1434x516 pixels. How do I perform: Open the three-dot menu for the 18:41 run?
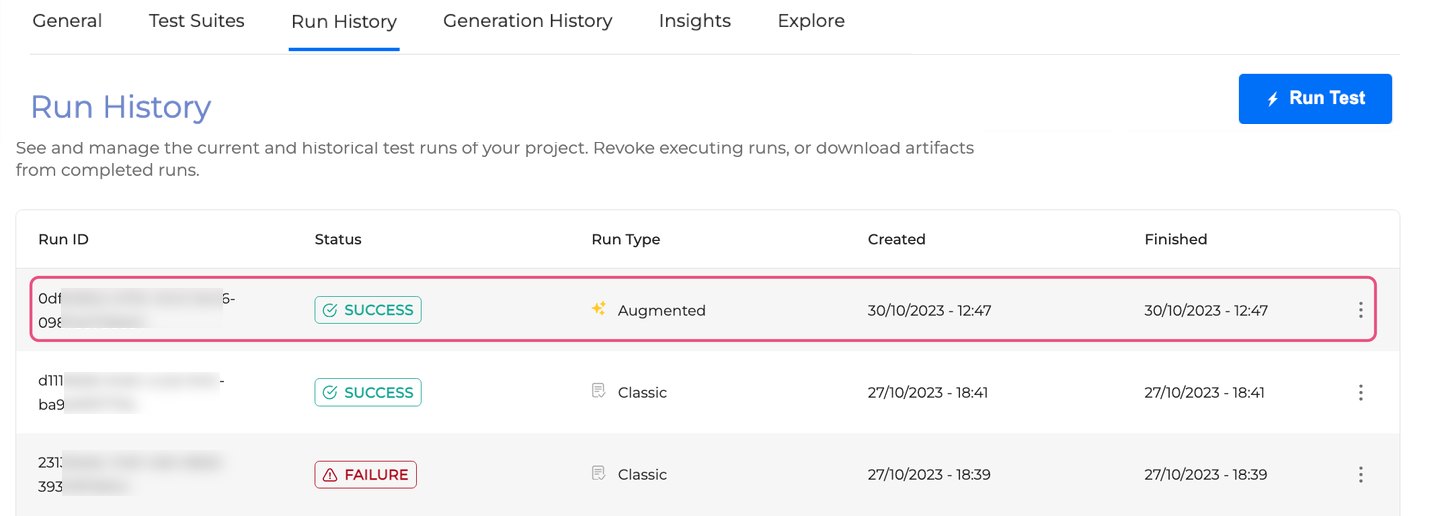[1360, 393]
